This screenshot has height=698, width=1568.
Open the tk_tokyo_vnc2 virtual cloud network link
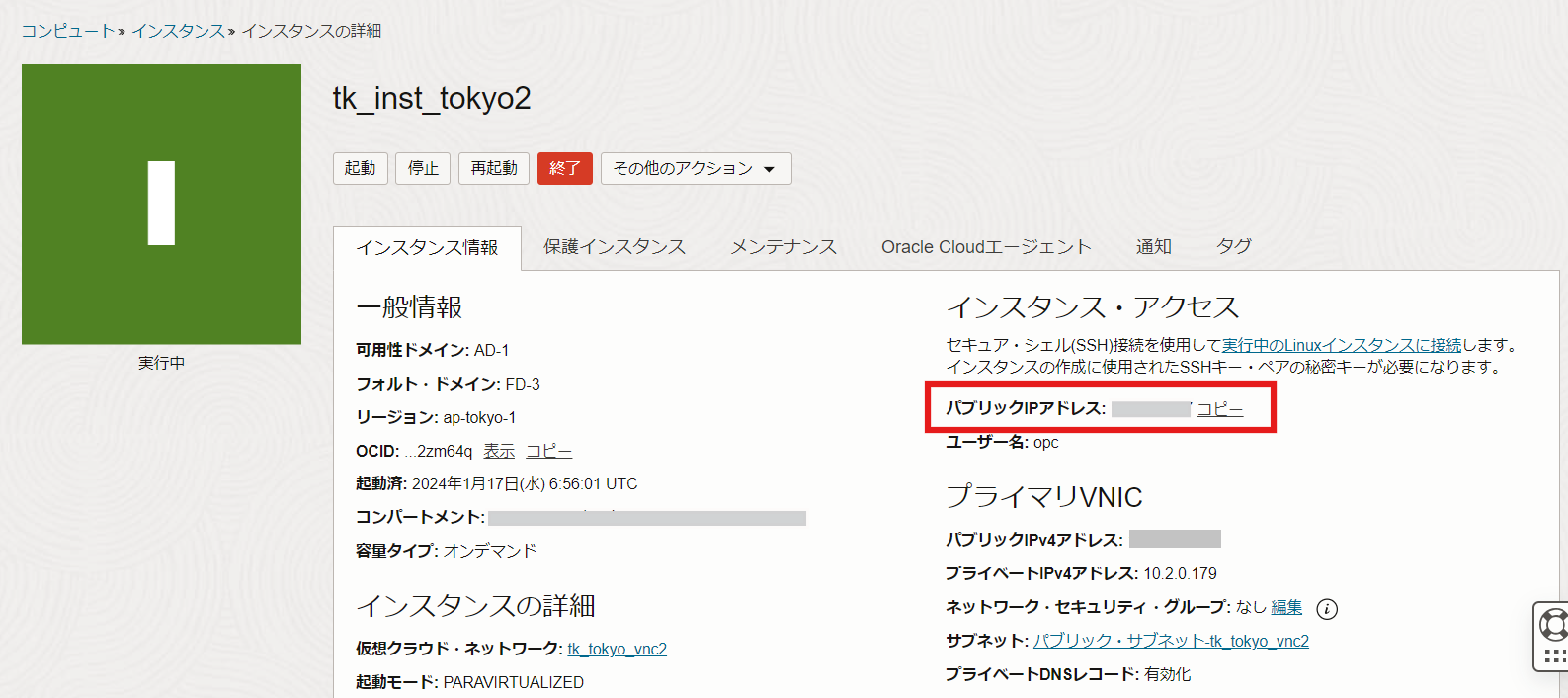click(x=618, y=649)
